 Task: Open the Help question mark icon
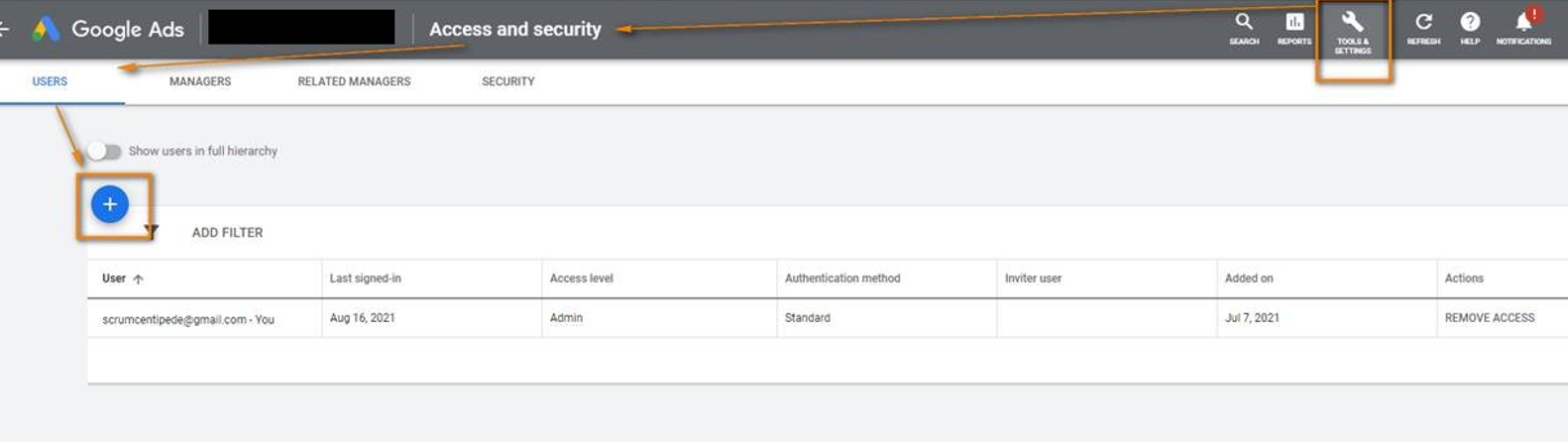[1470, 24]
